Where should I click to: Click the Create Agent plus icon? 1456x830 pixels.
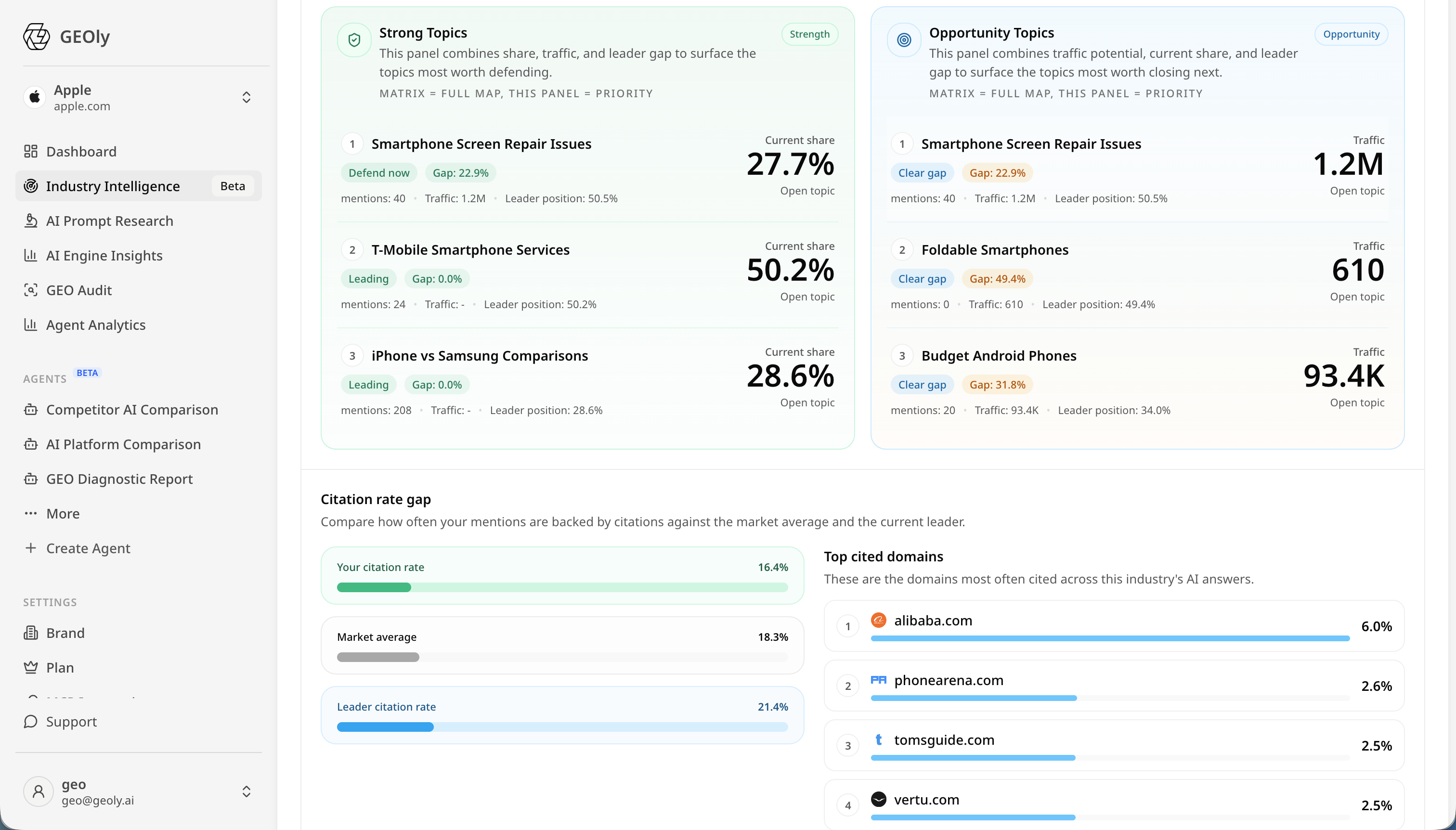(31, 548)
